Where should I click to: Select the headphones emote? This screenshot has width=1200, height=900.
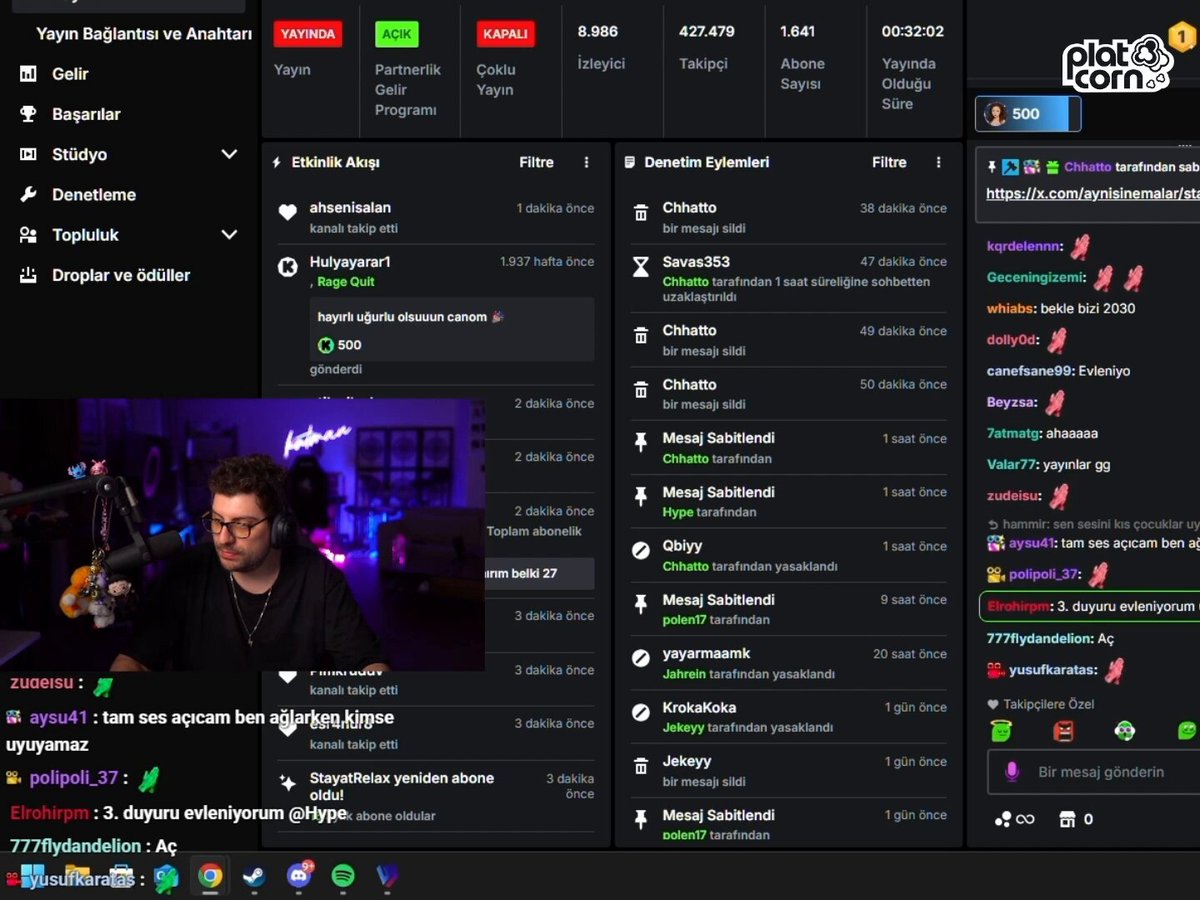pos(1125,731)
